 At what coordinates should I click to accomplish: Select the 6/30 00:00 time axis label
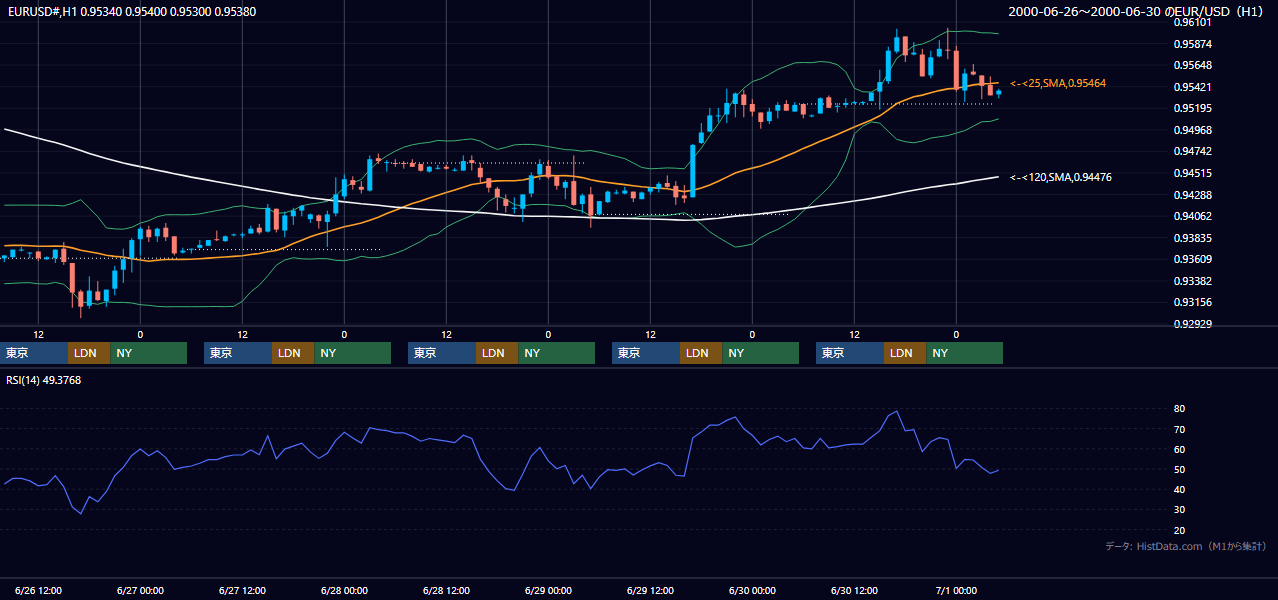coord(752,591)
